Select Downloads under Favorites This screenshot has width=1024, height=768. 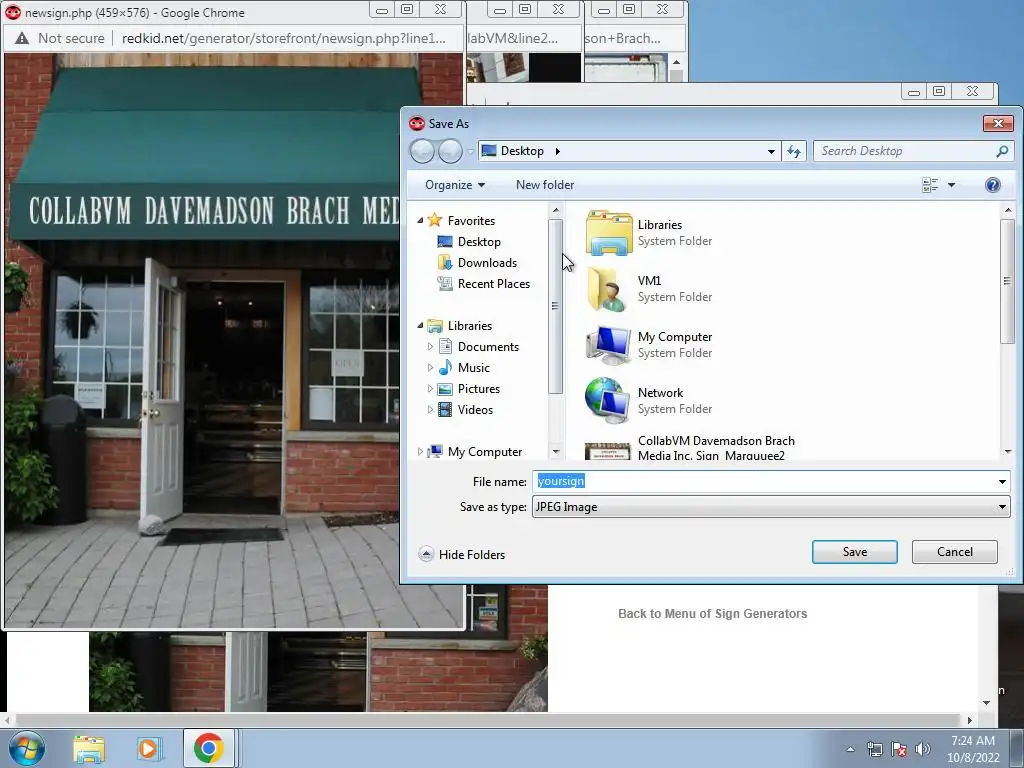click(x=487, y=263)
